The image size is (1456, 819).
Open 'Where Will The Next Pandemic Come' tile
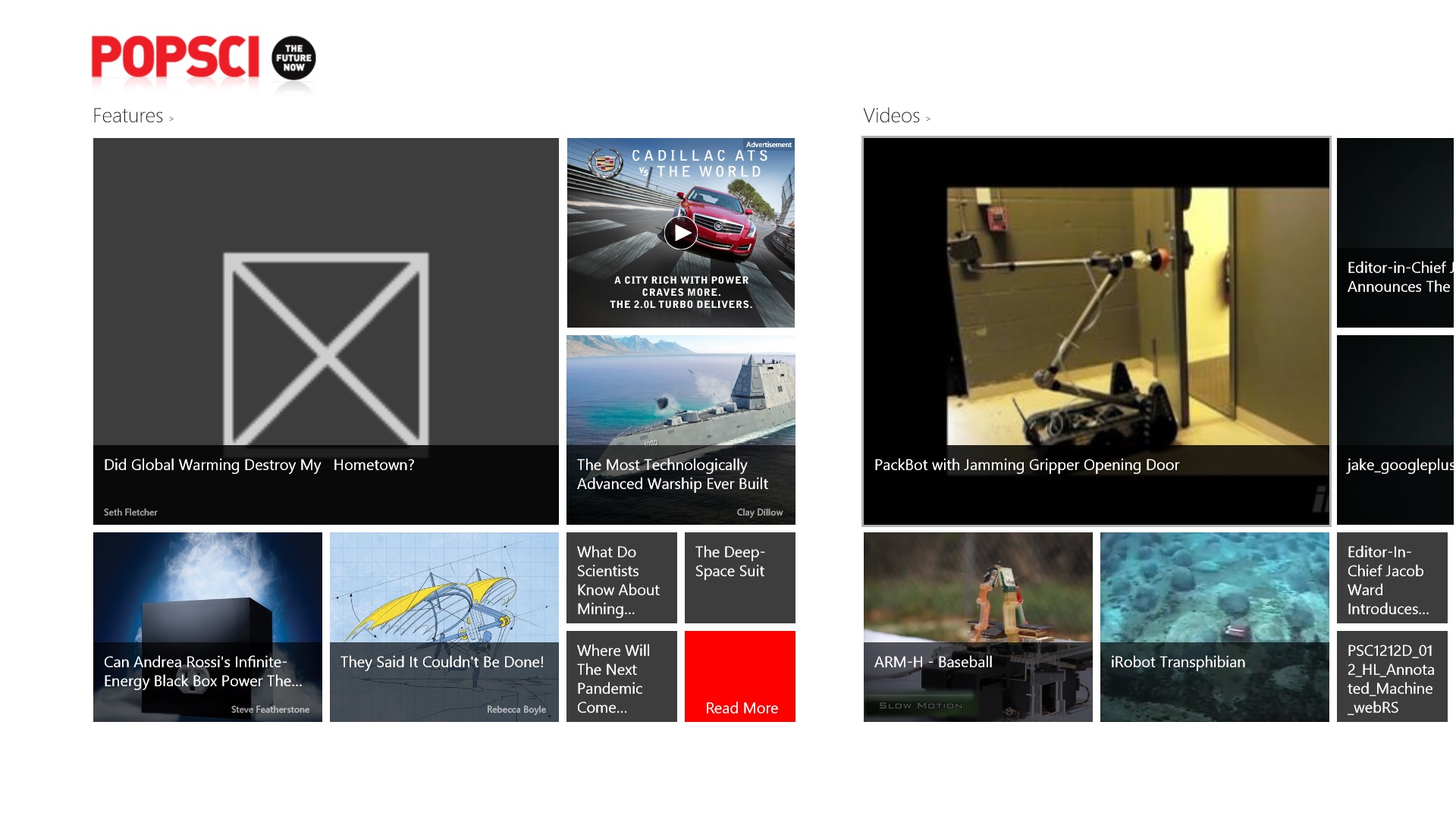[621, 676]
